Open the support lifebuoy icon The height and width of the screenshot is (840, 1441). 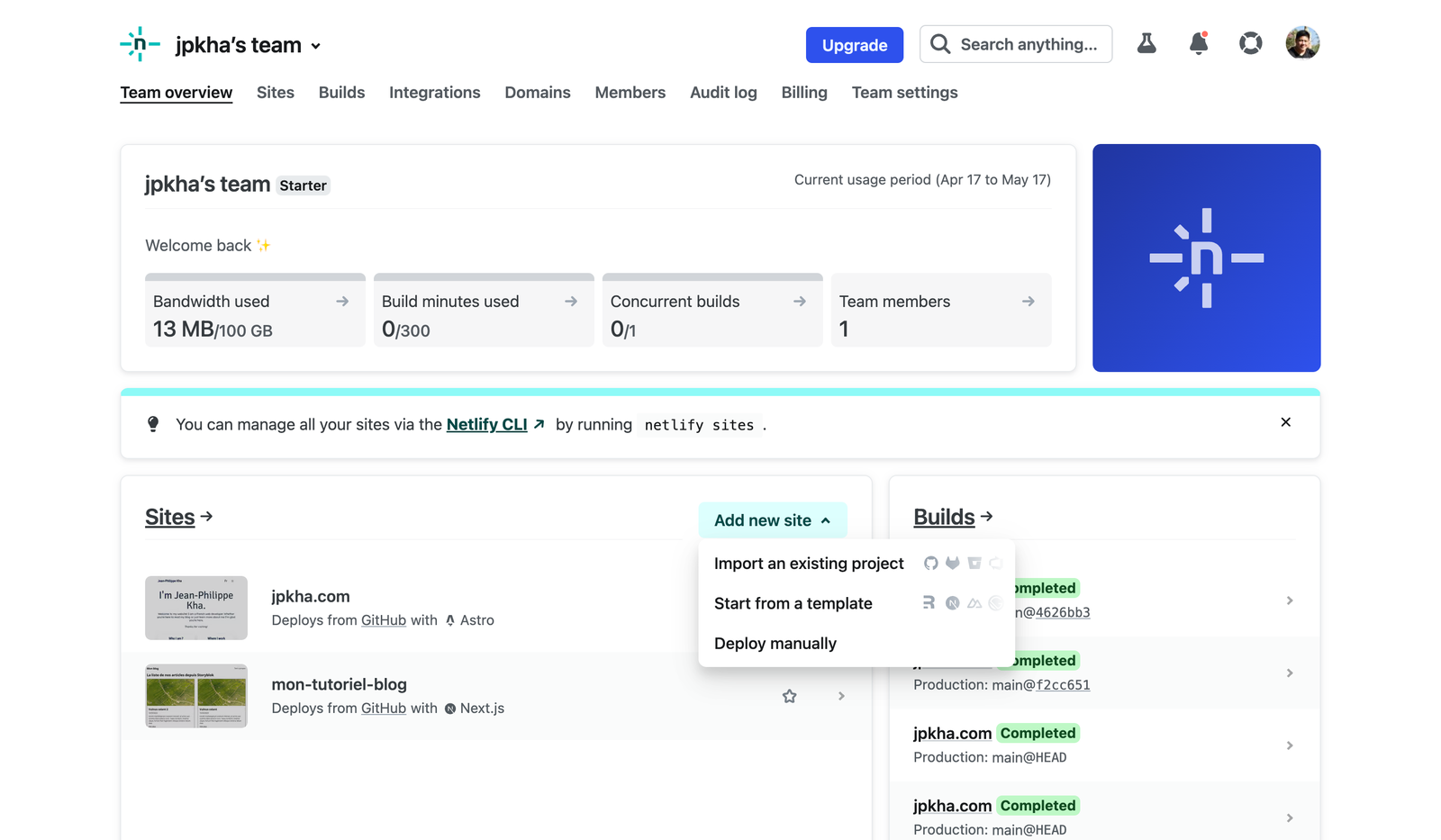click(x=1250, y=43)
